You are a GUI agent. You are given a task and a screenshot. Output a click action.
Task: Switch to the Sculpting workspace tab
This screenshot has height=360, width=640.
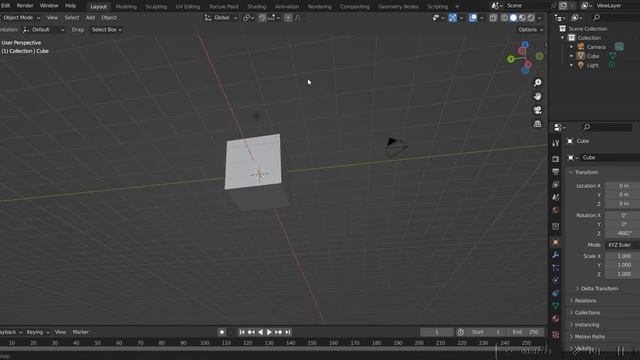tap(156, 7)
